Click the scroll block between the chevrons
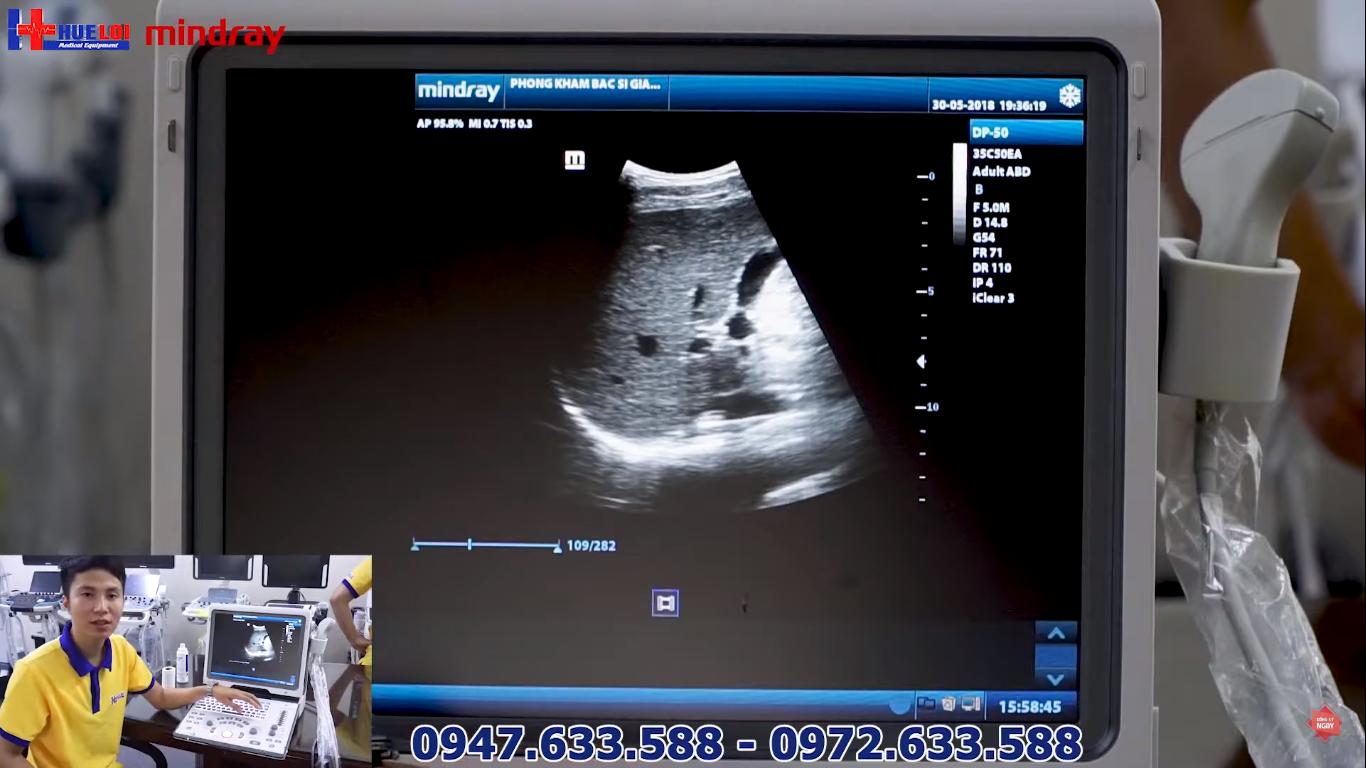 click(x=1056, y=656)
